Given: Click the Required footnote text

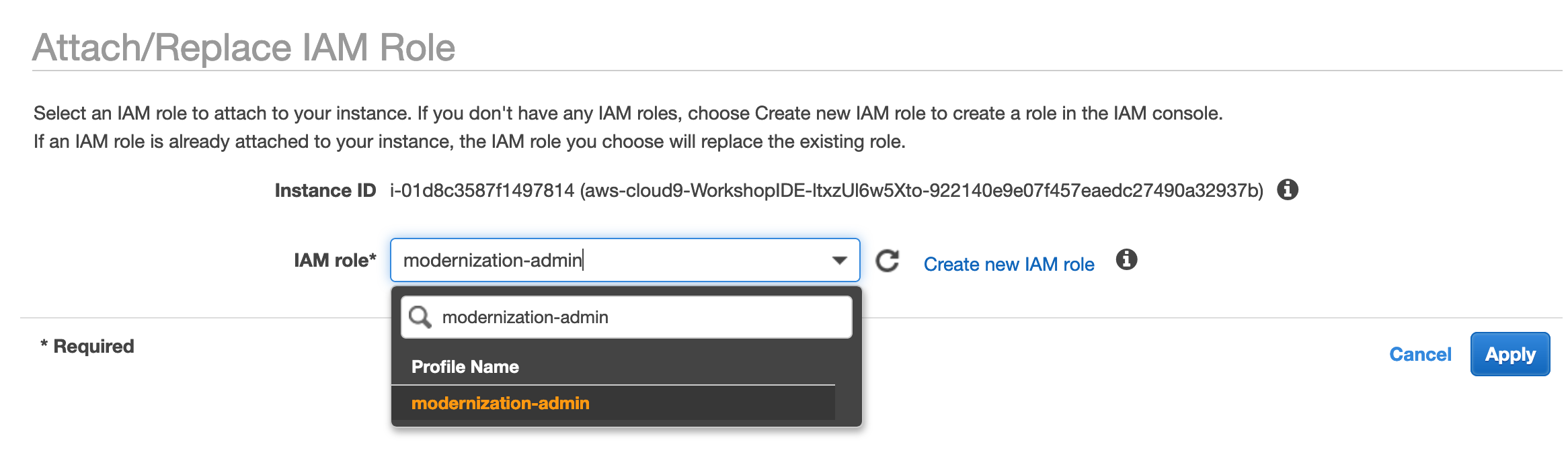Looking at the screenshot, I should coord(87,346).
